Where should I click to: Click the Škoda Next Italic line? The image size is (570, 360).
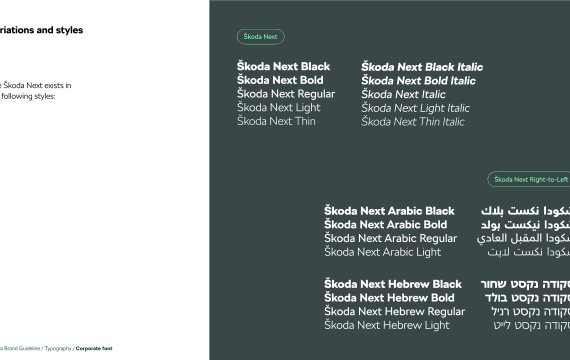point(404,94)
